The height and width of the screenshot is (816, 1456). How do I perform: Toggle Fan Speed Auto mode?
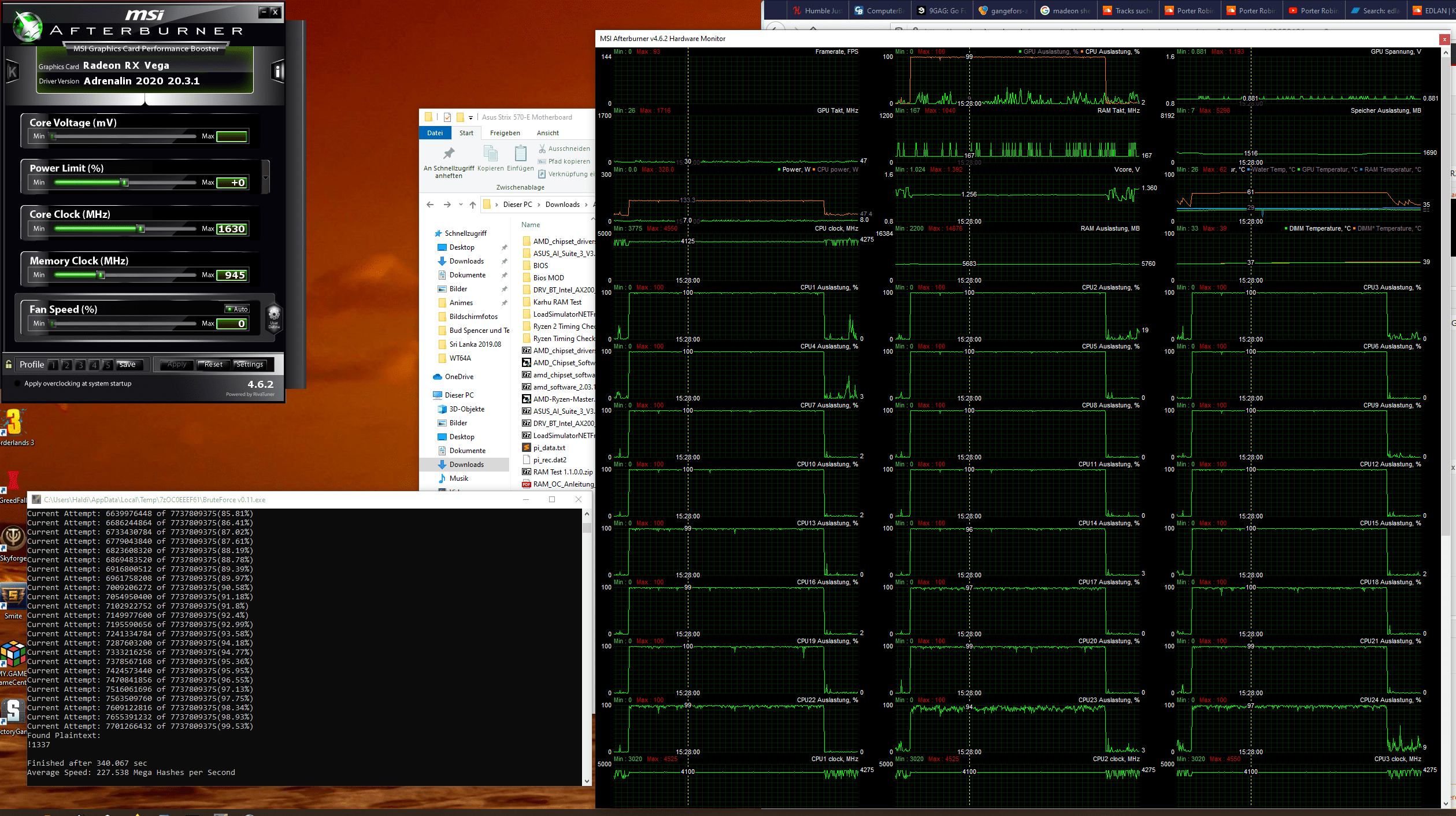pyautogui.click(x=237, y=309)
